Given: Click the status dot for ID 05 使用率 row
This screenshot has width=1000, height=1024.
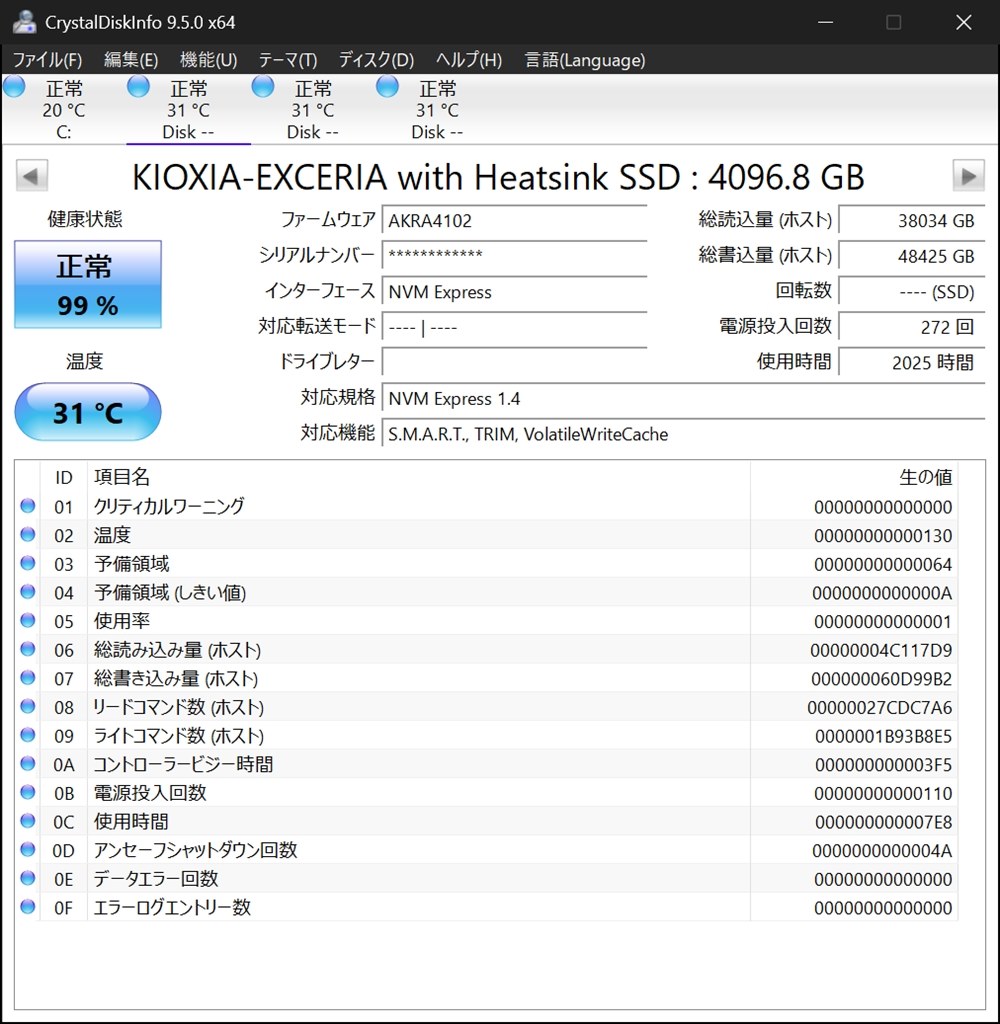Looking at the screenshot, I should coord(27,620).
